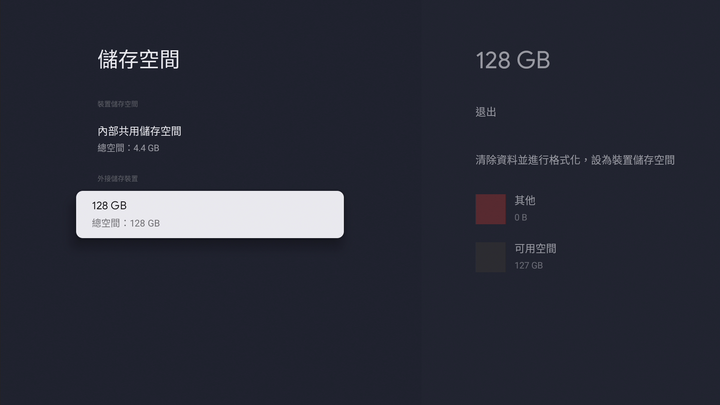Click the 0 B usage value
The image size is (720, 405).
[x=521, y=217]
